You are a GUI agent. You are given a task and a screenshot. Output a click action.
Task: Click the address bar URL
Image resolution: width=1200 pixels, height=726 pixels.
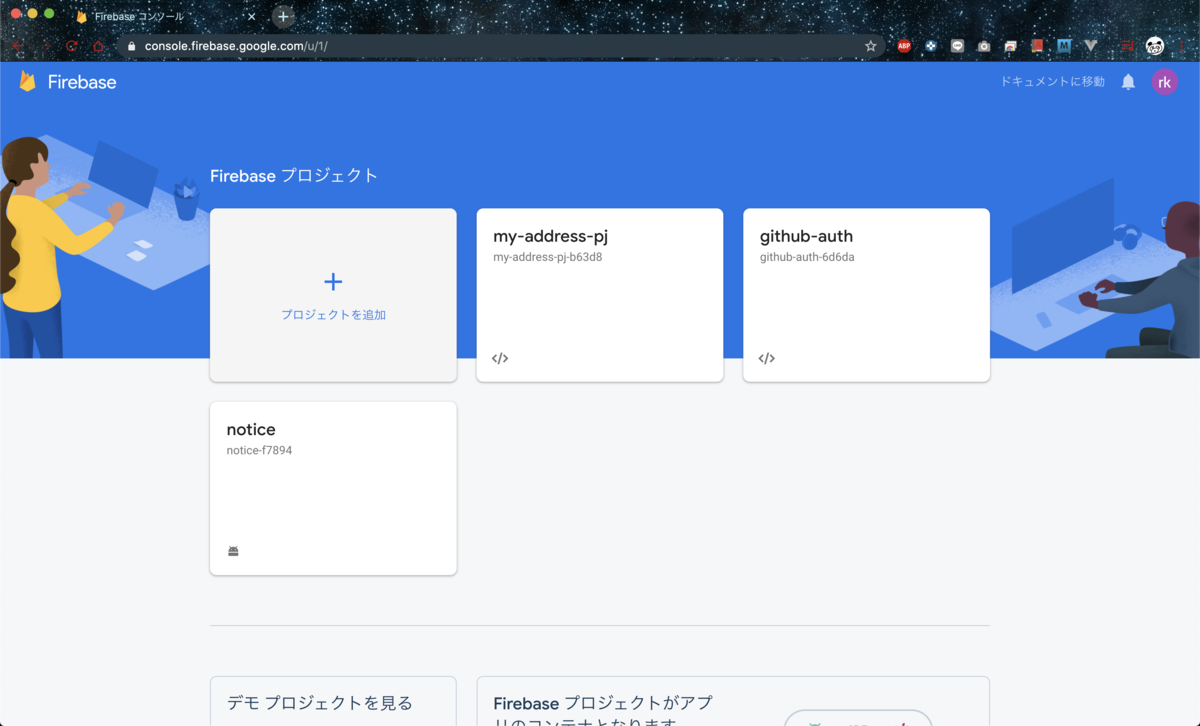[236, 46]
